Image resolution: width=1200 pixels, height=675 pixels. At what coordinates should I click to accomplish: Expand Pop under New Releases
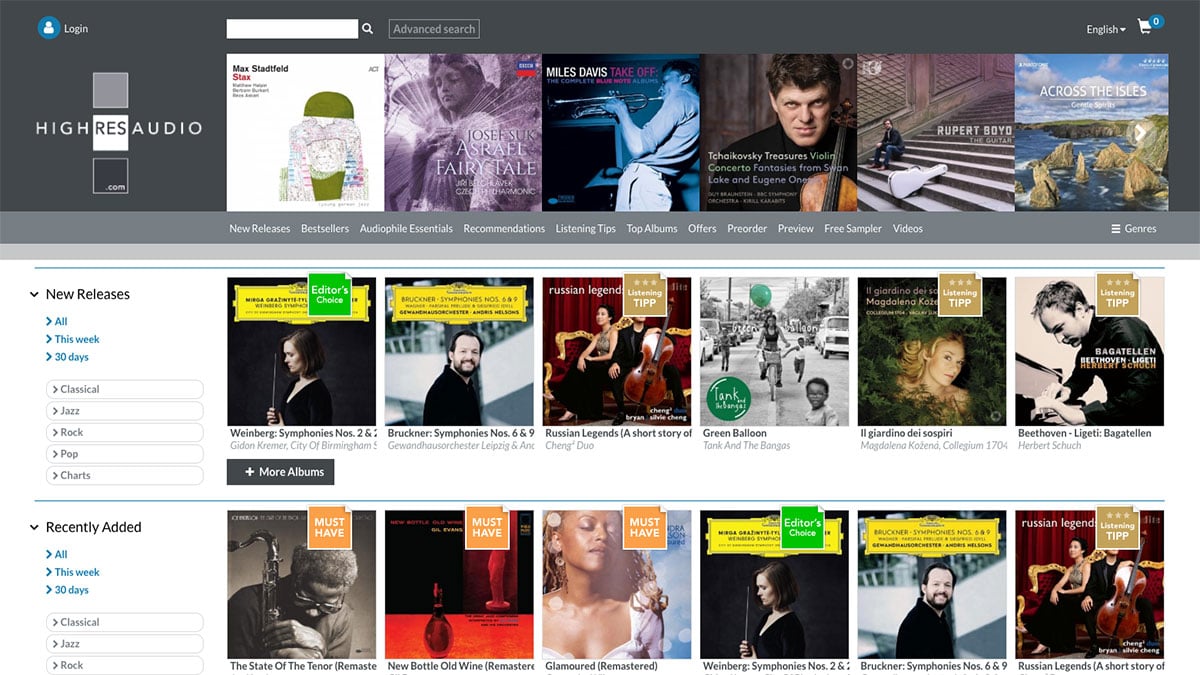pyautogui.click(x=125, y=454)
